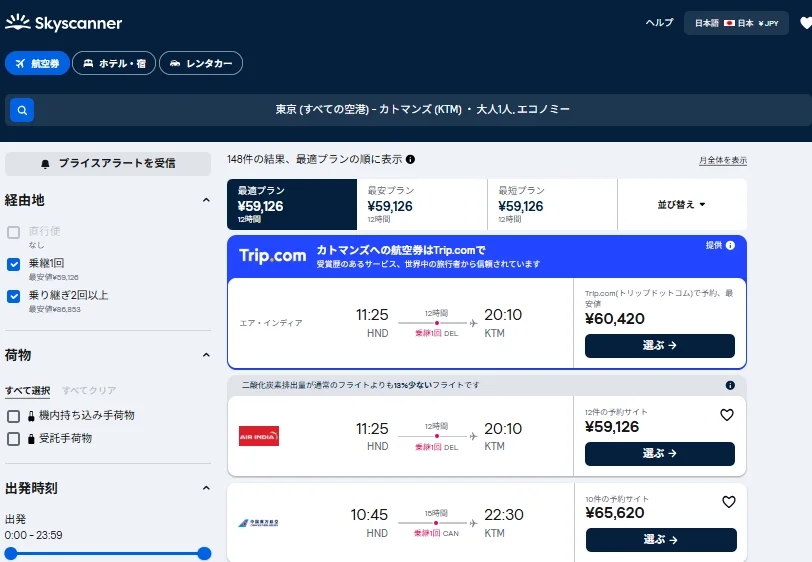Select the 最短プラン tab
Screen dimensions: 812x562
553,205
